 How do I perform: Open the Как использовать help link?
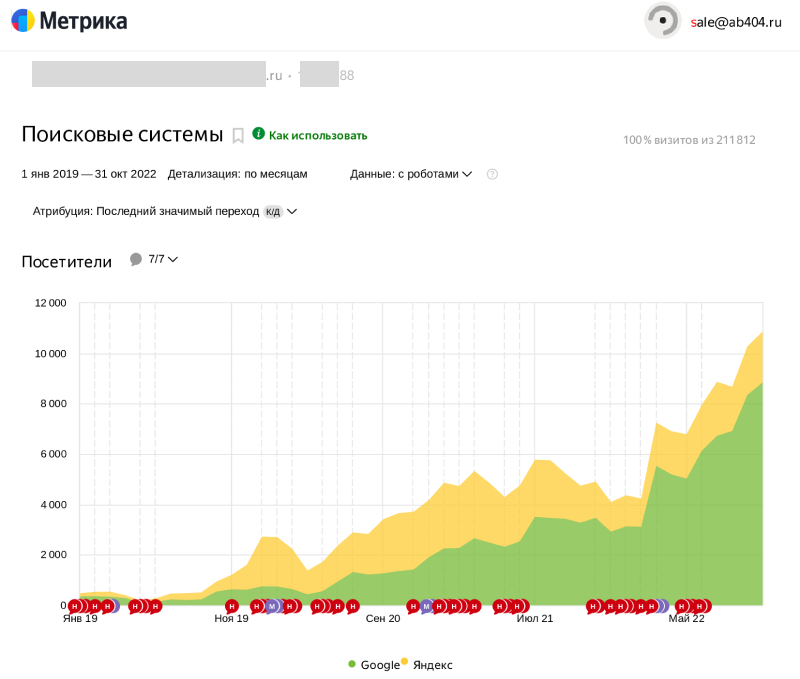tap(318, 136)
